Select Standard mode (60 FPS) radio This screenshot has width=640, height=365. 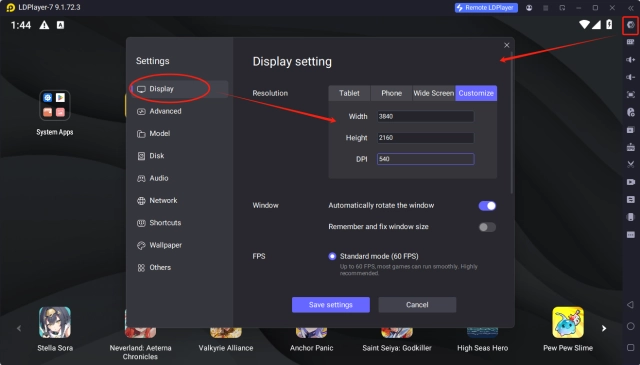332,256
